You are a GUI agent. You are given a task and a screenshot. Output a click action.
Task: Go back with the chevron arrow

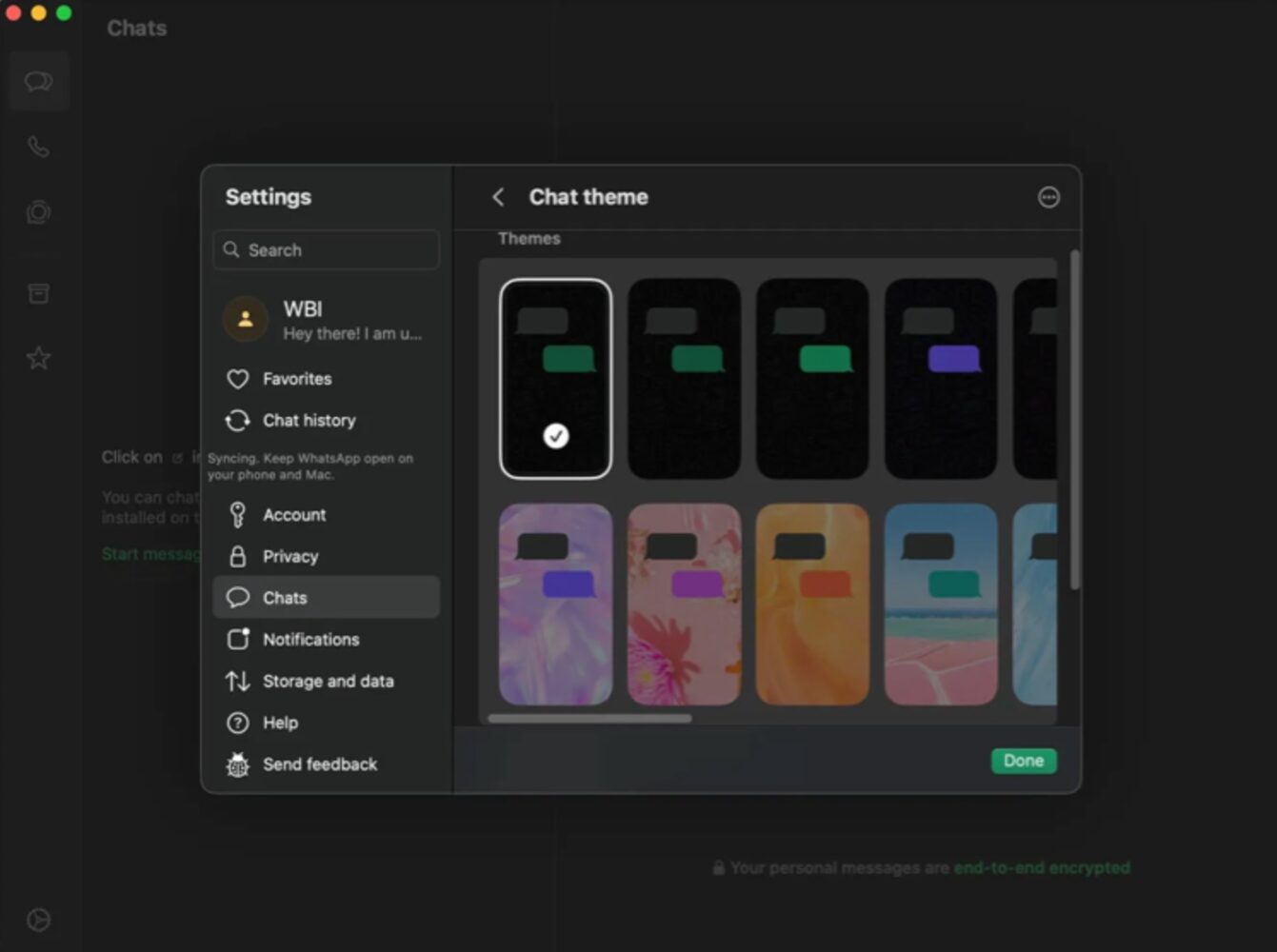pyautogui.click(x=498, y=197)
